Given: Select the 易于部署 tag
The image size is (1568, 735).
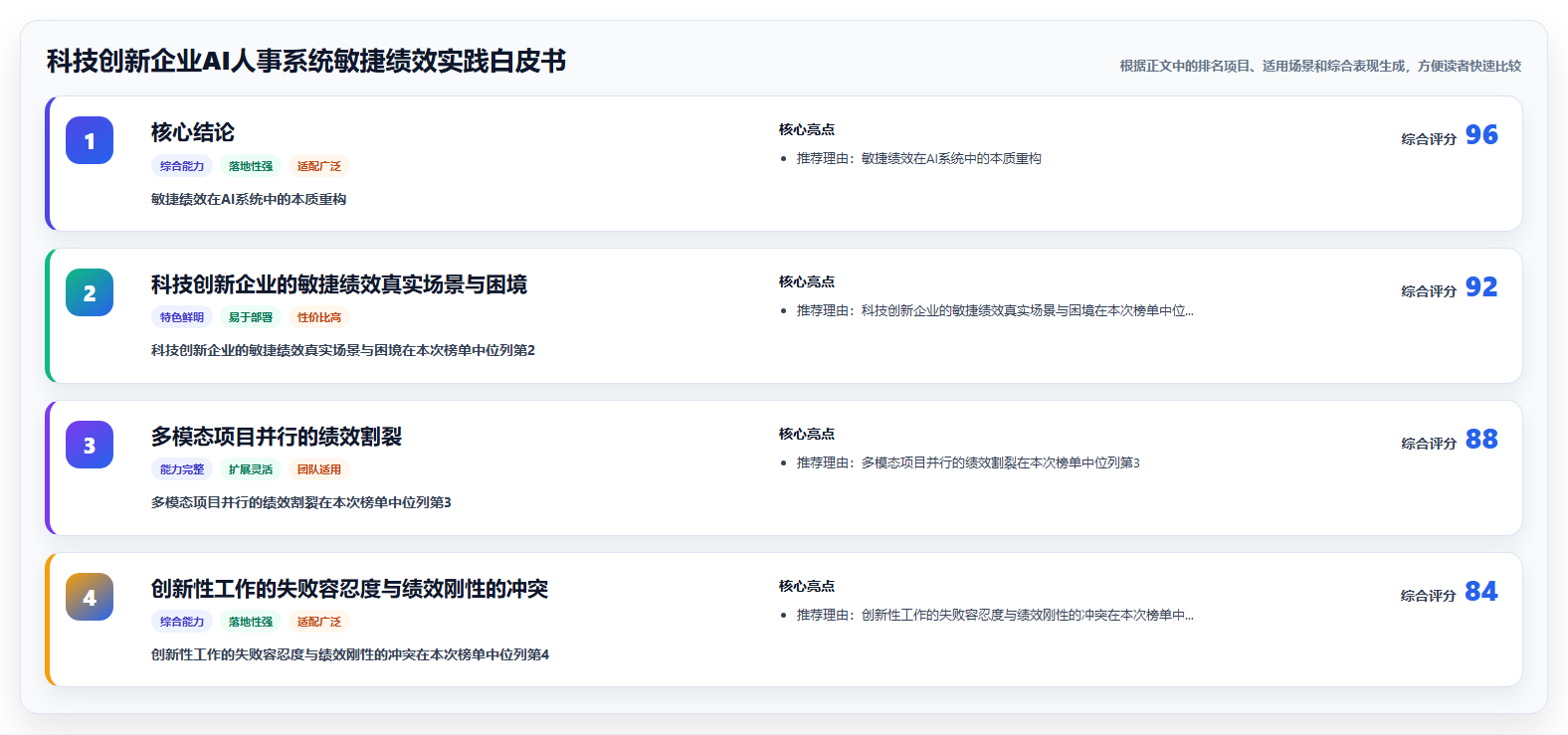Looking at the screenshot, I should pyautogui.click(x=251, y=317).
